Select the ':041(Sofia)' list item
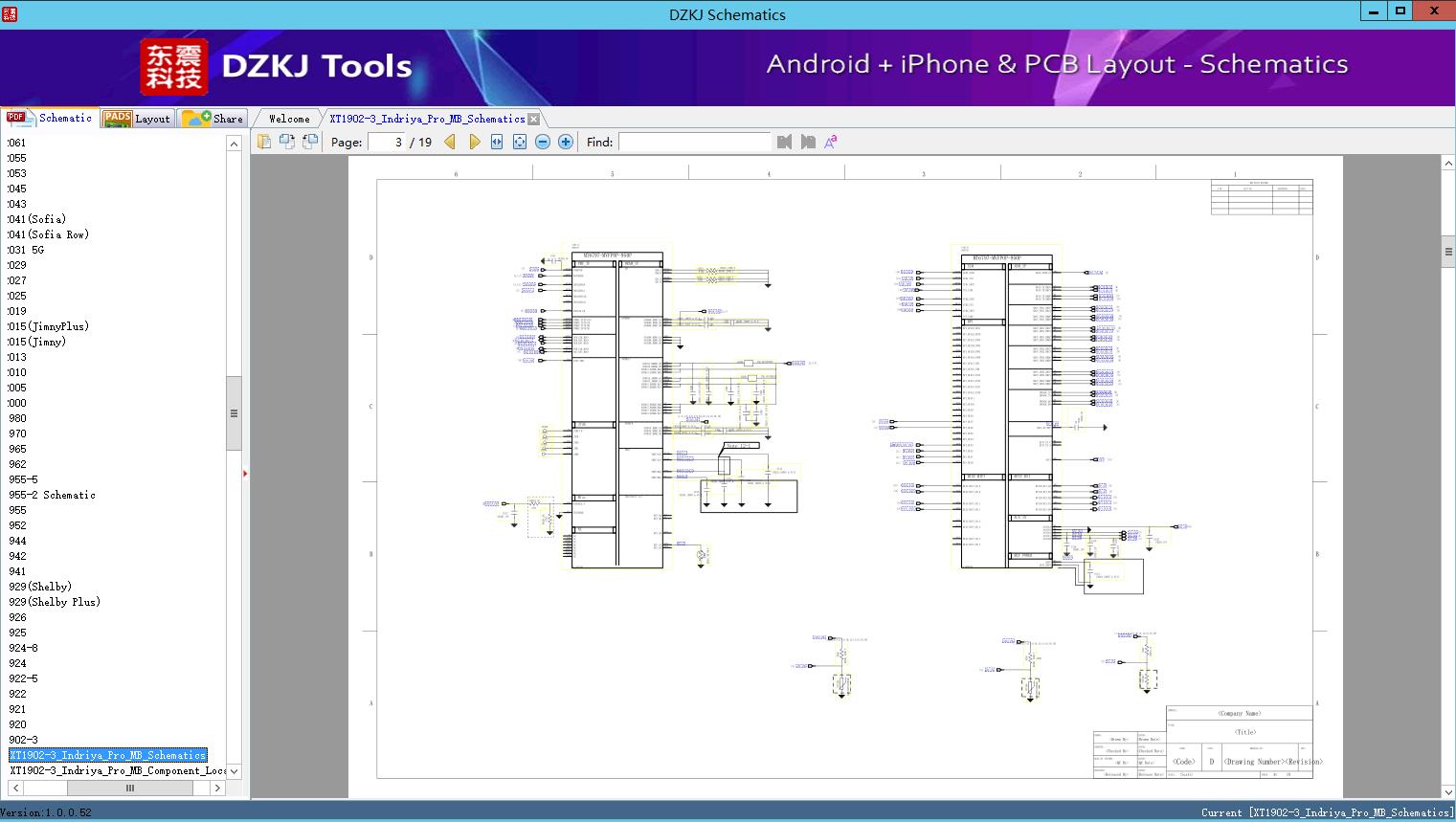The height and width of the screenshot is (822, 1456). (x=36, y=219)
